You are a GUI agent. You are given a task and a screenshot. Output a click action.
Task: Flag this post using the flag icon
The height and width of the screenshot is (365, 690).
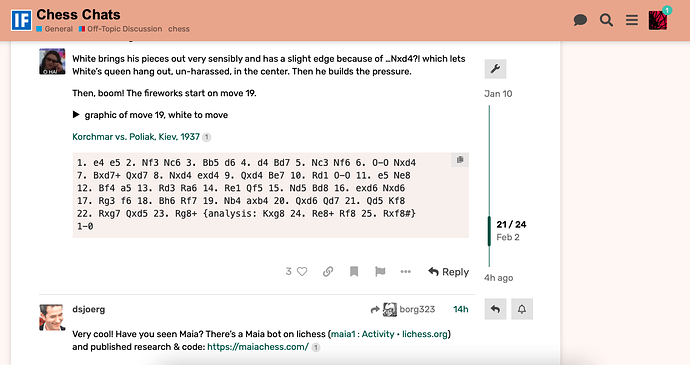pos(380,272)
